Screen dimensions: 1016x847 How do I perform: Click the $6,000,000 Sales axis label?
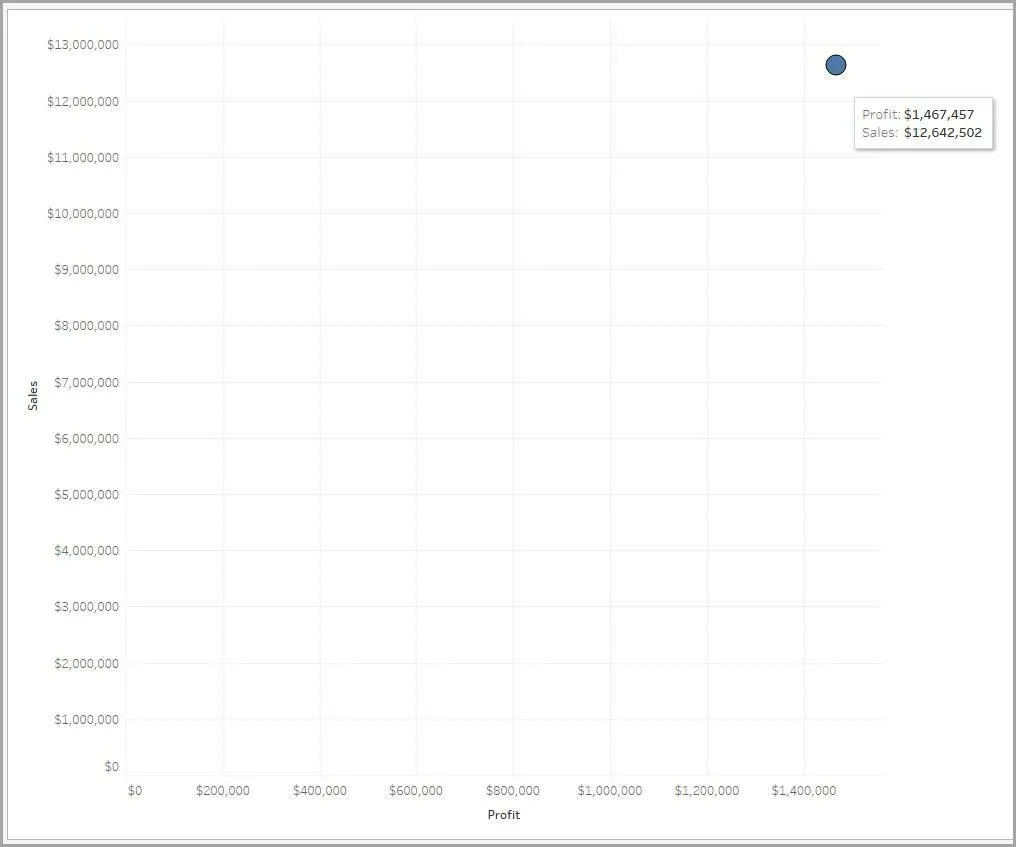pyautogui.click(x=87, y=439)
